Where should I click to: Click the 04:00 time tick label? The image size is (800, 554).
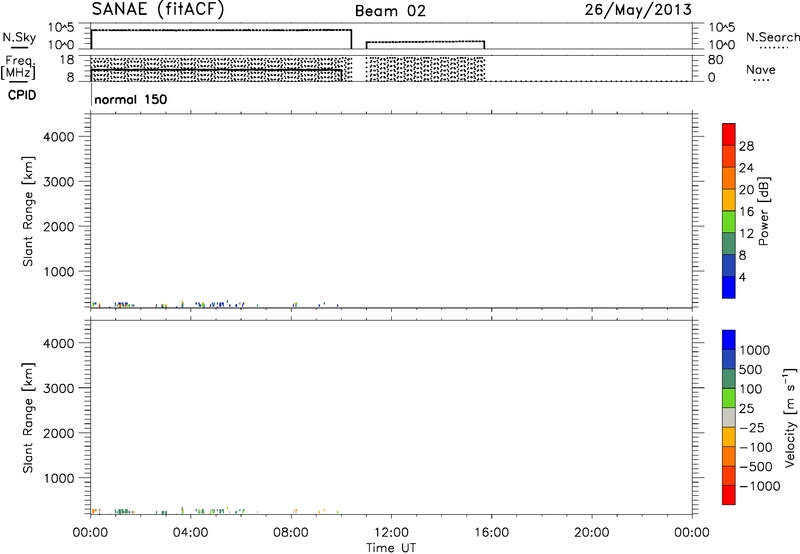pos(190,533)
